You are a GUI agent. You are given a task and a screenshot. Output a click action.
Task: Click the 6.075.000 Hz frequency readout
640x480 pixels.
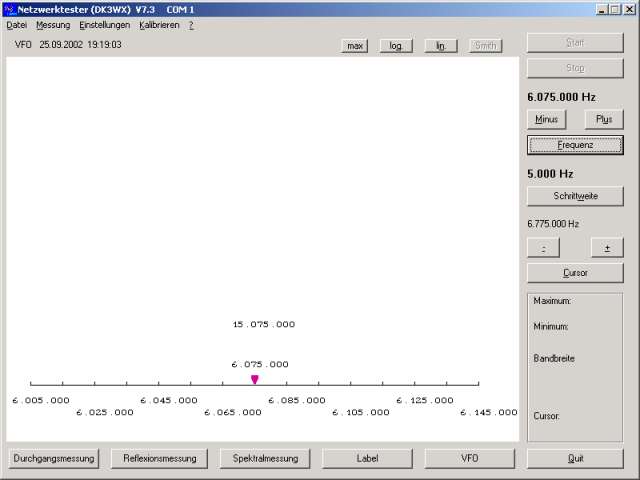pyautogui.click(x=561, y=97)
